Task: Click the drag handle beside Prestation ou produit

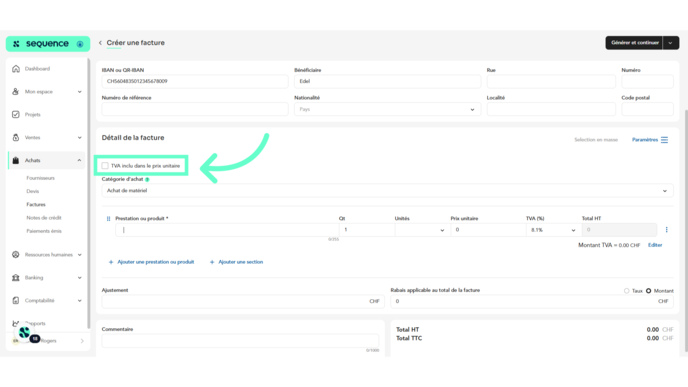Action: (x=108, y=219)
